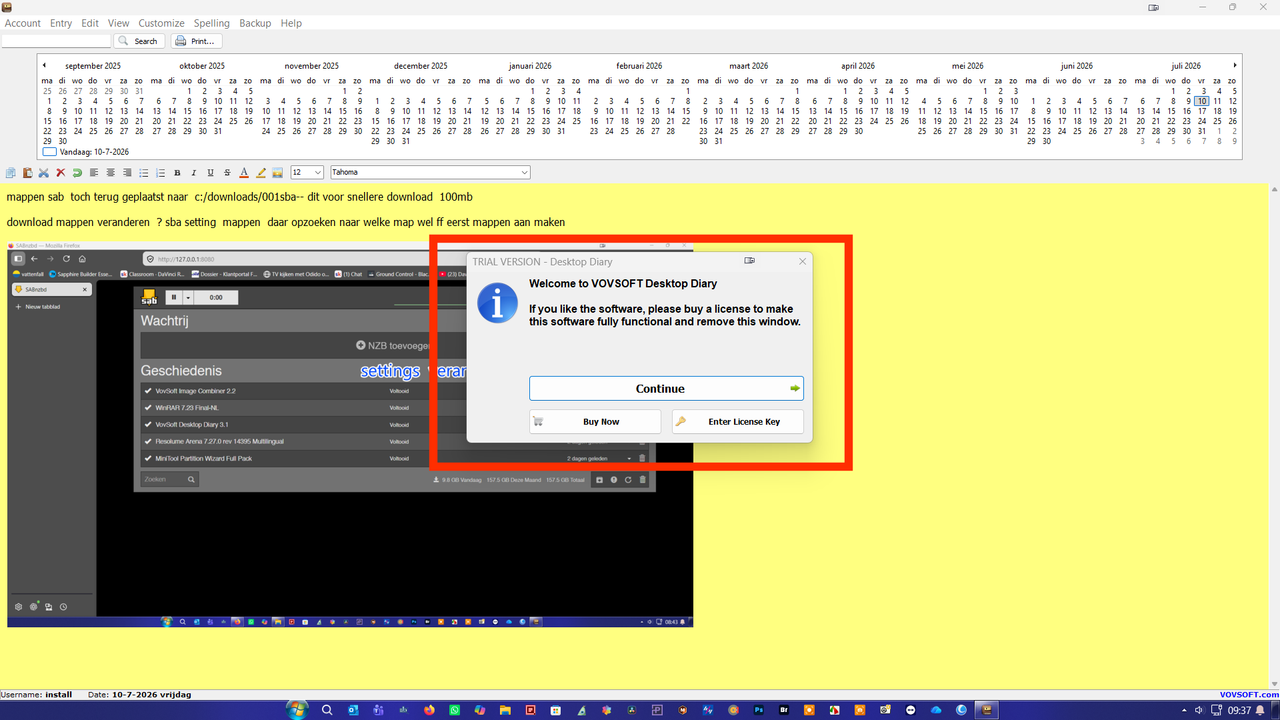Click the Search button
1280x720 pixels.
139,41
